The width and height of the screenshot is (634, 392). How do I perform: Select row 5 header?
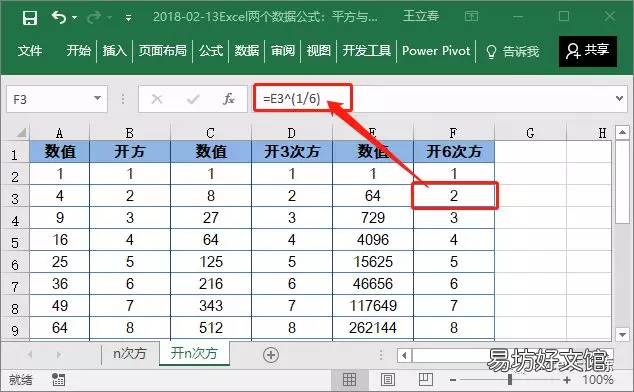15,242
